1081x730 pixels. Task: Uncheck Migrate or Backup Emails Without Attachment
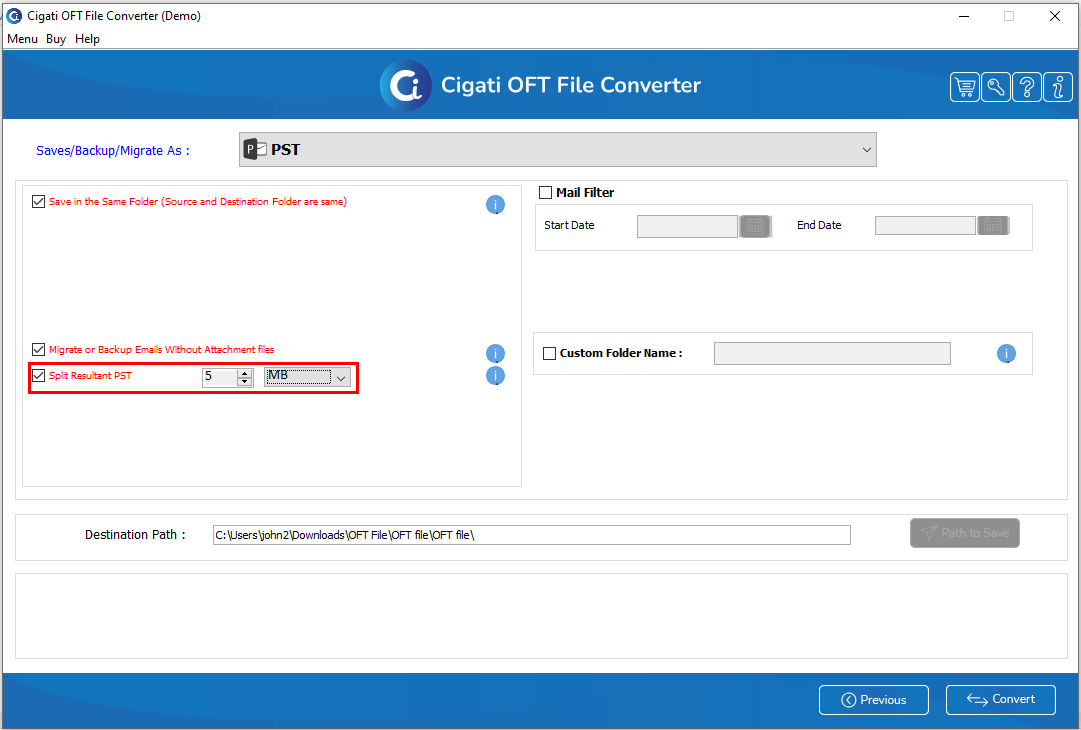click(x=39, y=349)
